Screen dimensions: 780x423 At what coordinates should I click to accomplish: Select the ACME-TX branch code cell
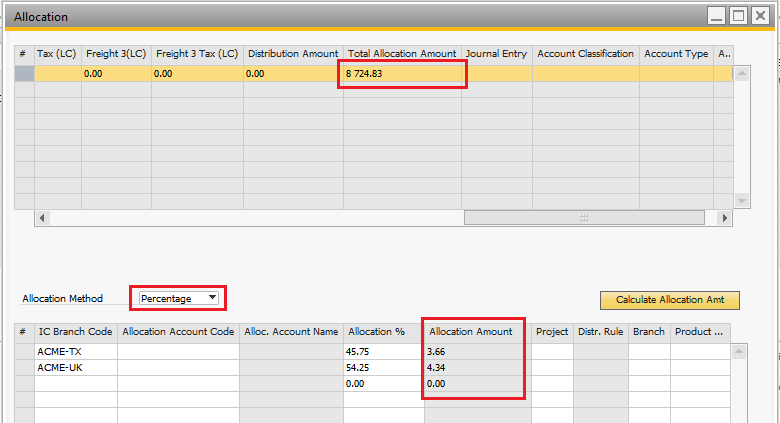76,351
